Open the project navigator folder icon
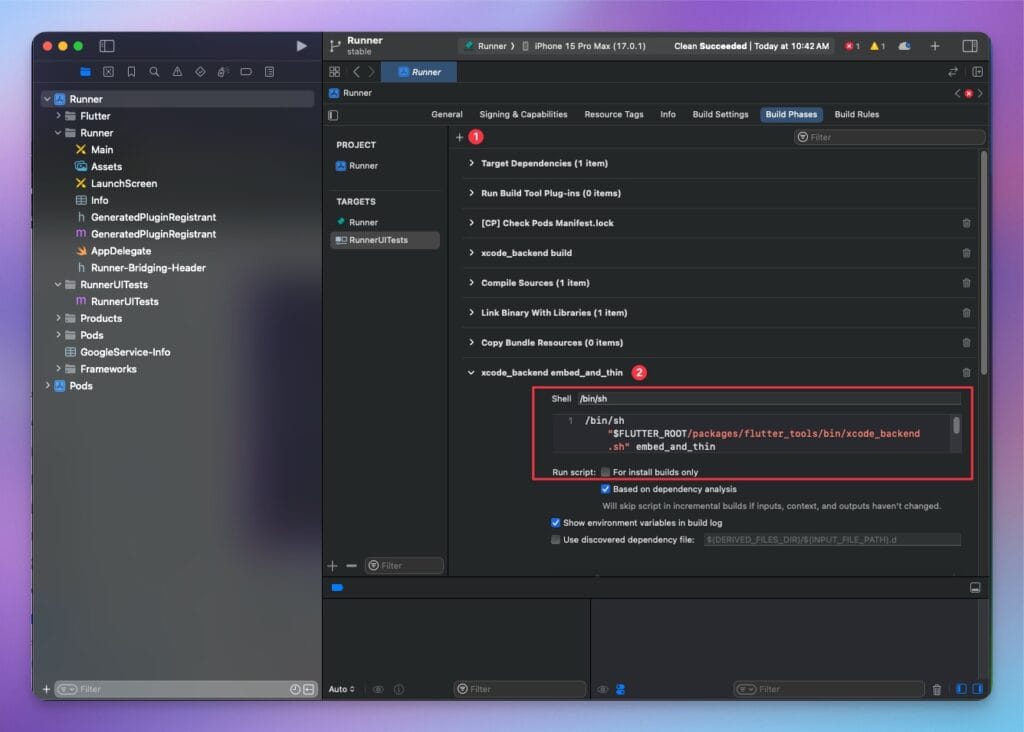Screen dimensions: 1024x732 (x=86, y=72)
